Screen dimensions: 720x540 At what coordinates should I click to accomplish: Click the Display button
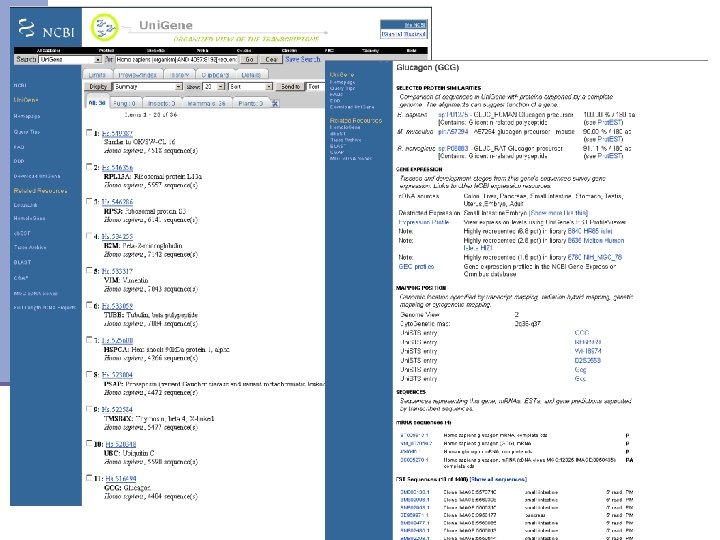98,86
